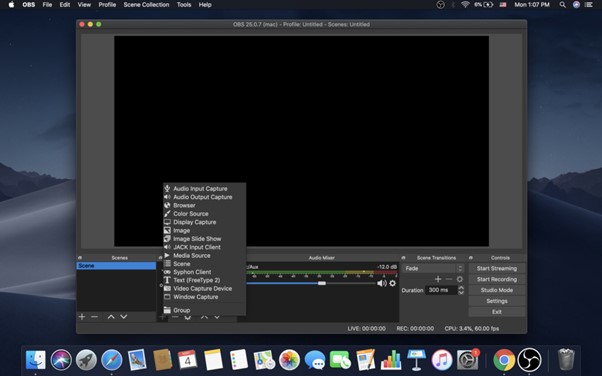602x376 pixels.
Task: Open Spotlight search magnifier
Action: tap(562, 5)
